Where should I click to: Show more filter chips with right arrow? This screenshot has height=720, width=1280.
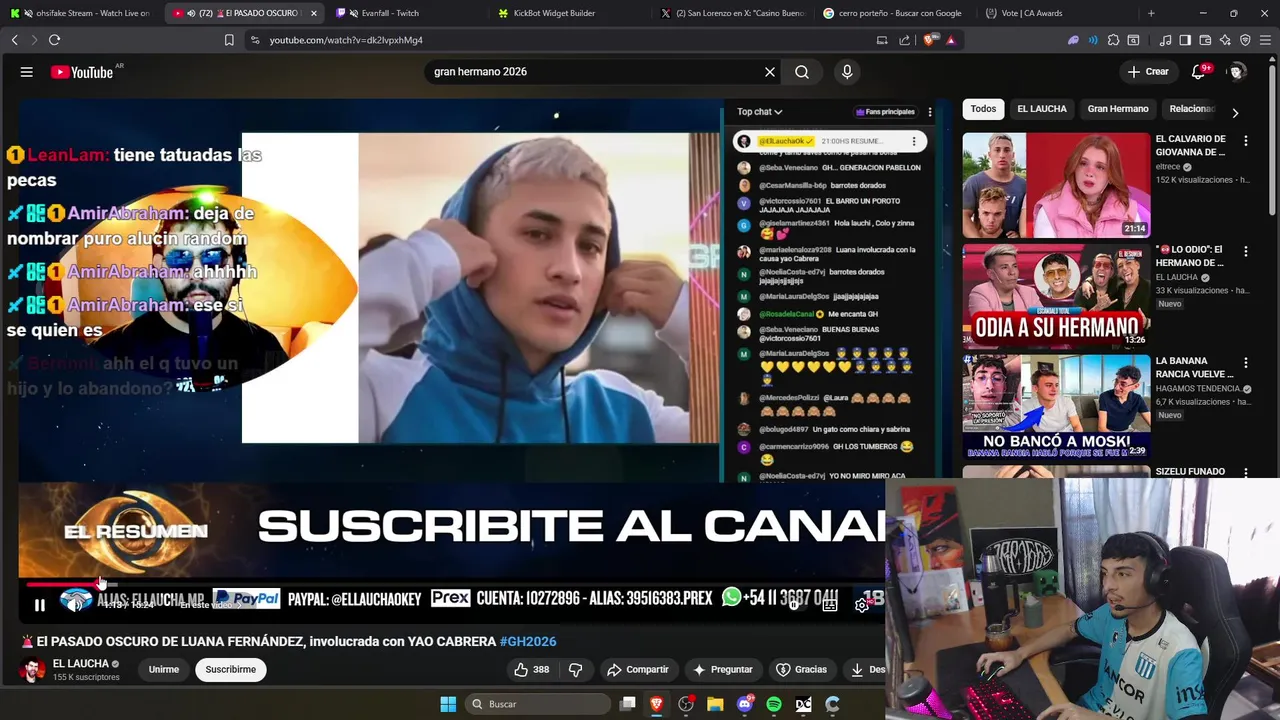click(x=1235, y=112)
